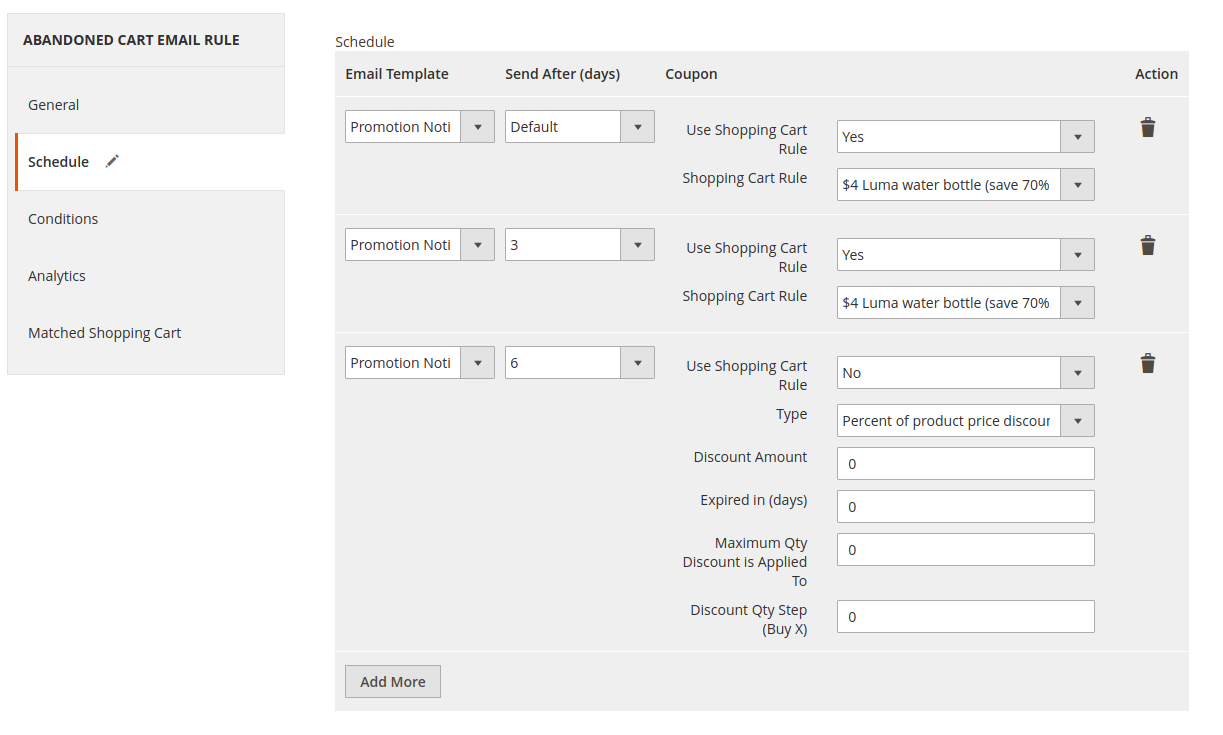The image size is (1223, 735).
Task: Open Email Template dropdown in first row
Action: 419,127
